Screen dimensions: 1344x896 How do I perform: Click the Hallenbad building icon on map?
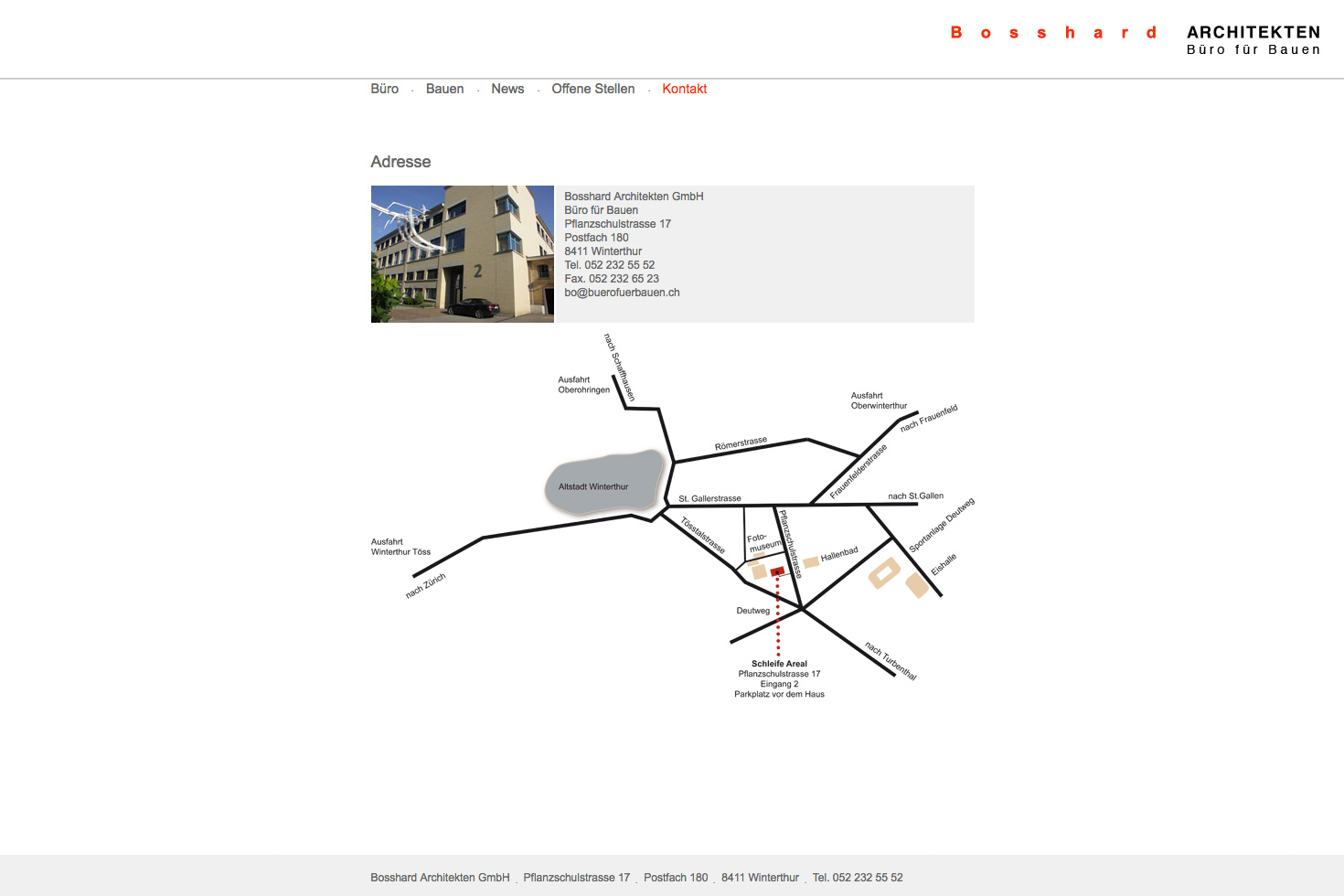coord(810,562)
